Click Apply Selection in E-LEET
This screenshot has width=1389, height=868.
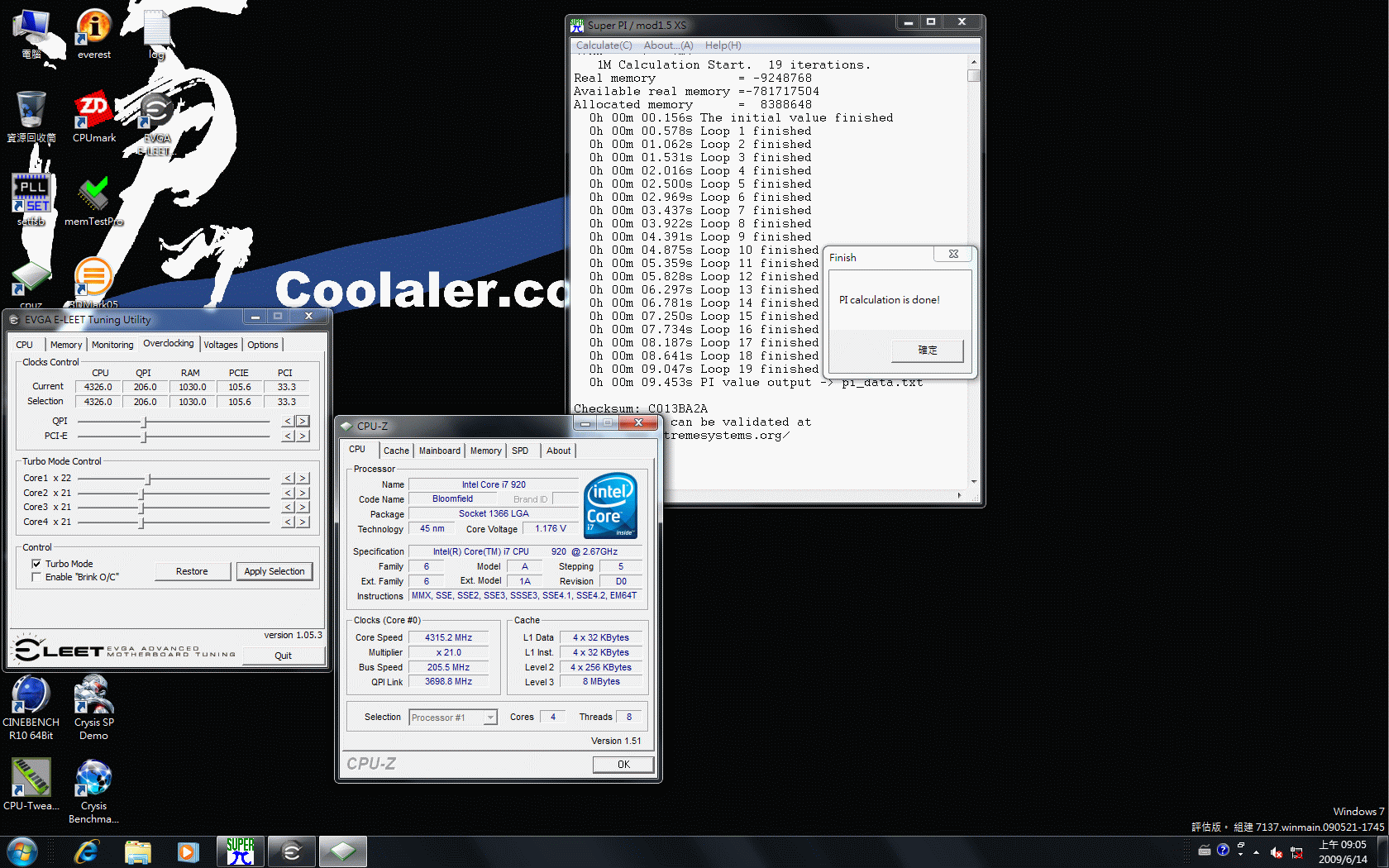pyautogui.click(x=274, y=571)
